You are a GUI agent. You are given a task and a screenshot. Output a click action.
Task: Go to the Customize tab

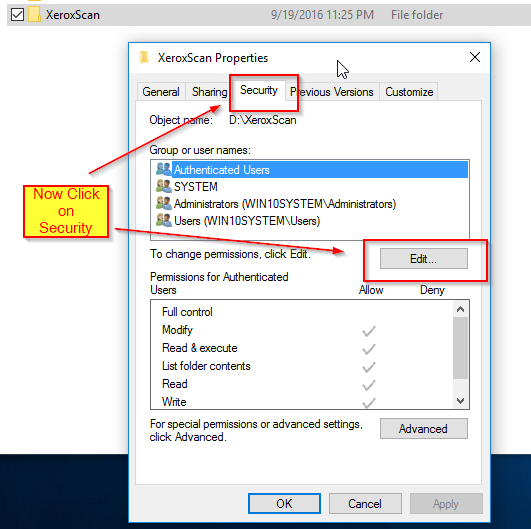click(409, 92)
